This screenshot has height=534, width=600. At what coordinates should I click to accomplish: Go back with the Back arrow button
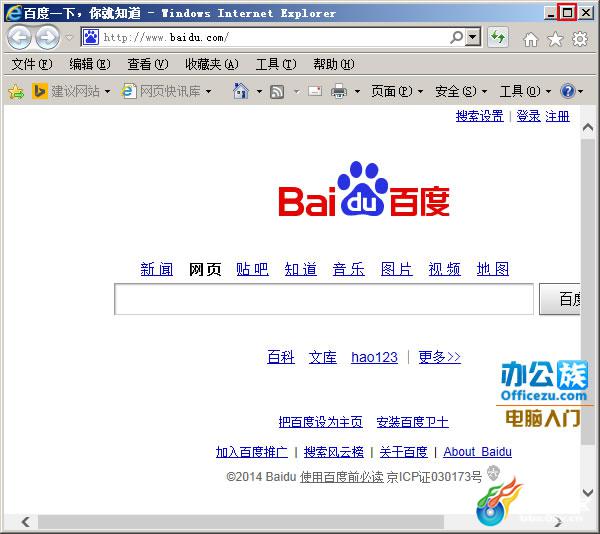pyautogui.click(x=19, y=37)
